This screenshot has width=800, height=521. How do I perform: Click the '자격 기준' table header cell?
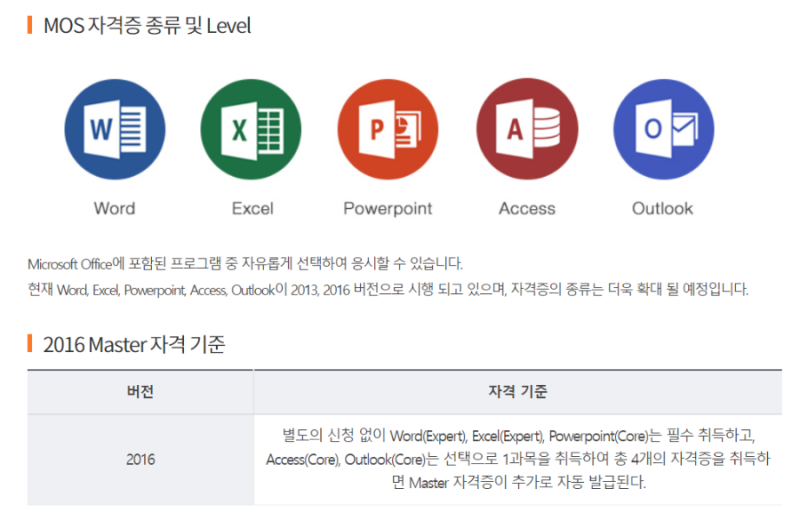point(518,391)
